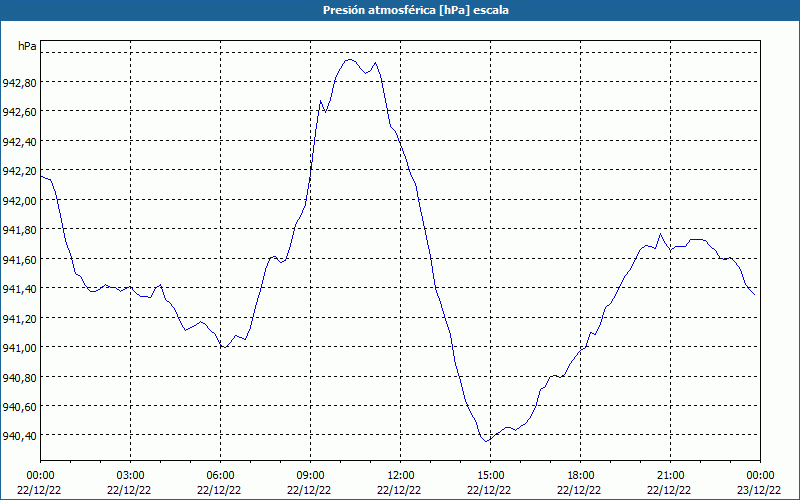The height and width of the screenshot is (500, 800).
Task: Click the 06:00 time label
Action: coord(220,475)
